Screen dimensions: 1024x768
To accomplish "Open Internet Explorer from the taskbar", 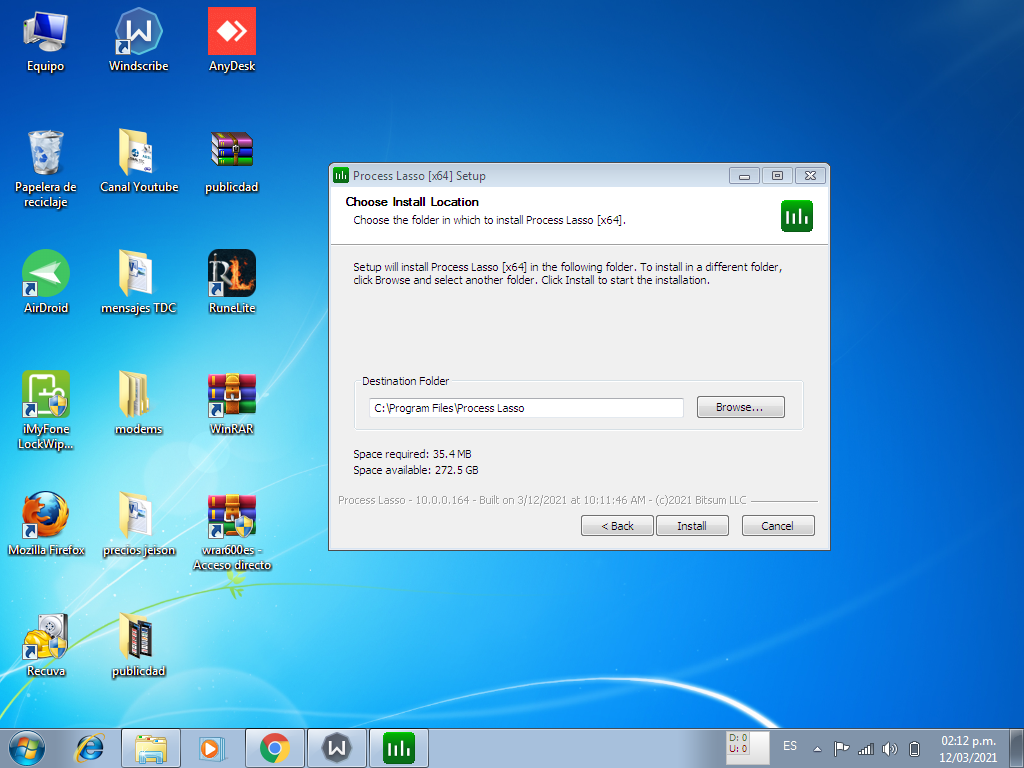I will point(89,748).
